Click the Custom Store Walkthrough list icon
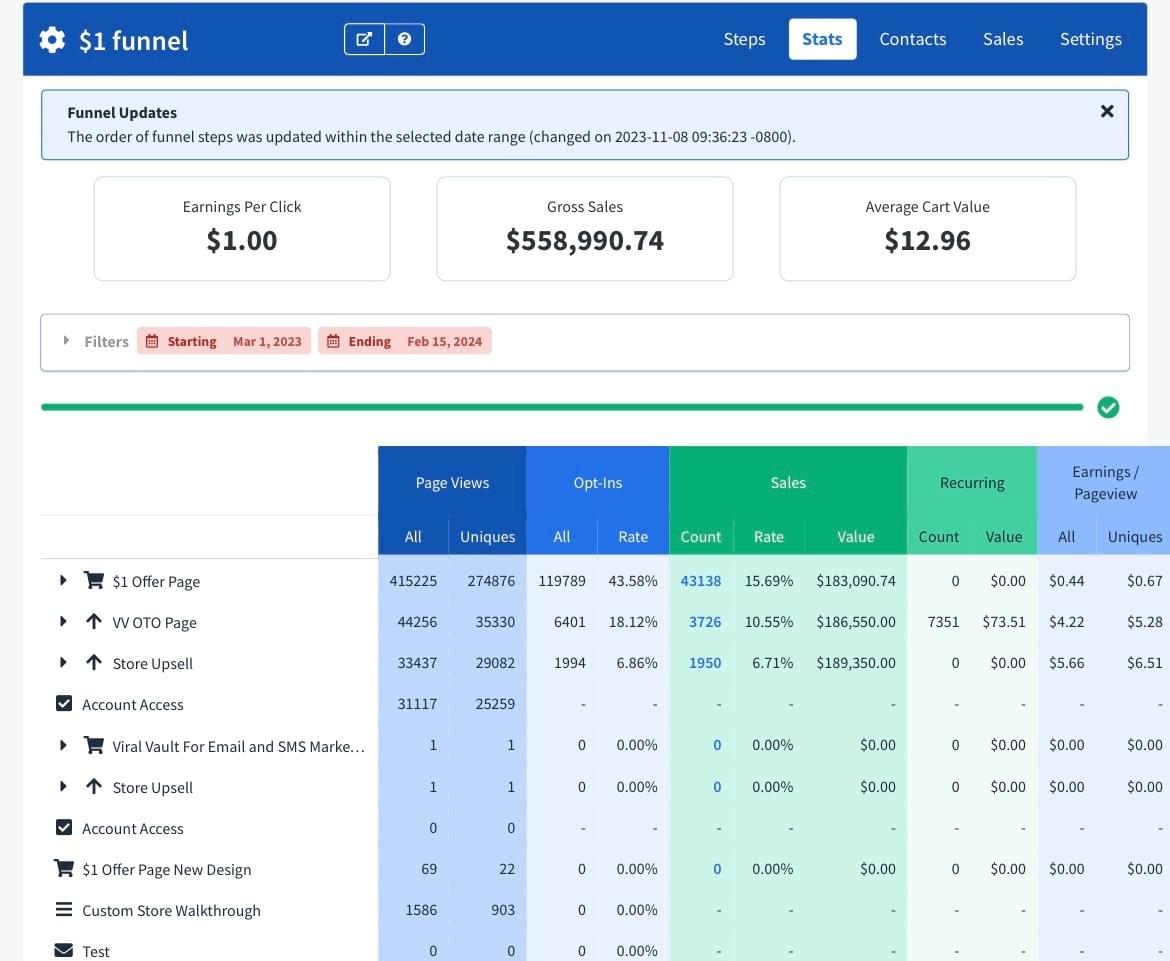The image size is (1170, 961). click(64, 910)
